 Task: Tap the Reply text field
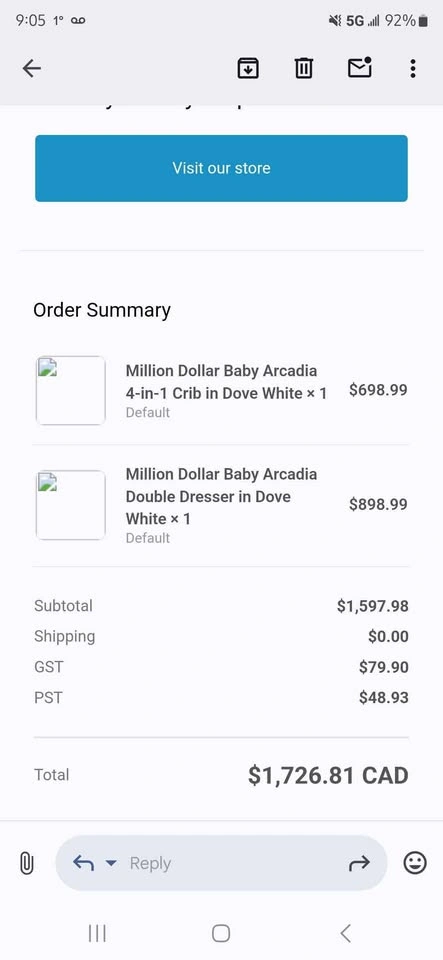pyautogui.click(x=222, y=863)
